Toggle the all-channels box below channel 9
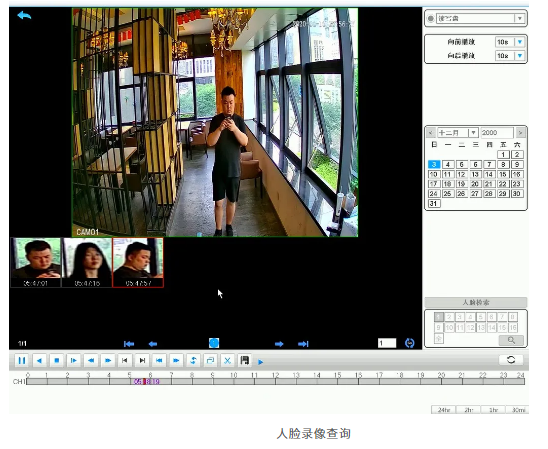The image size is (548, 449). point(439,338)
